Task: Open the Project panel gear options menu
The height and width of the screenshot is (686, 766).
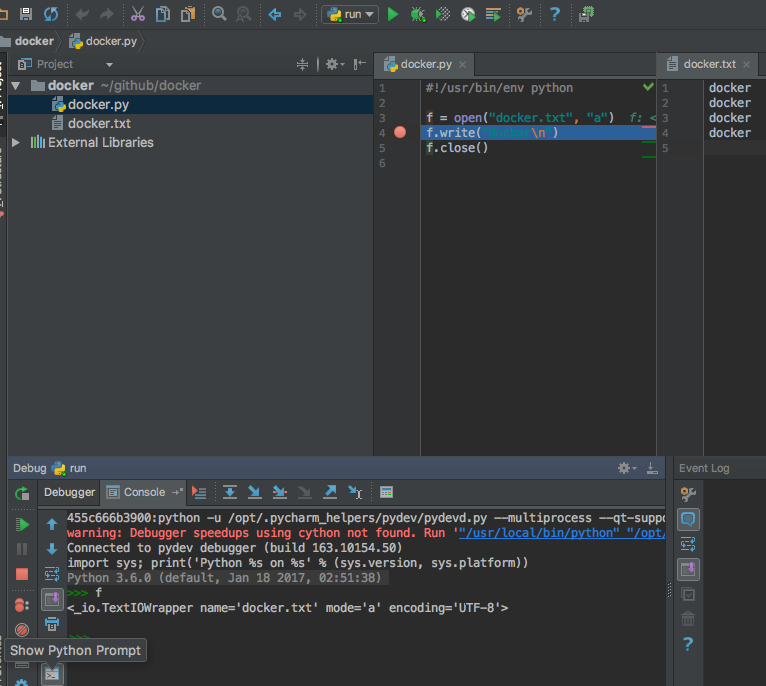Action: click(335, 64)
